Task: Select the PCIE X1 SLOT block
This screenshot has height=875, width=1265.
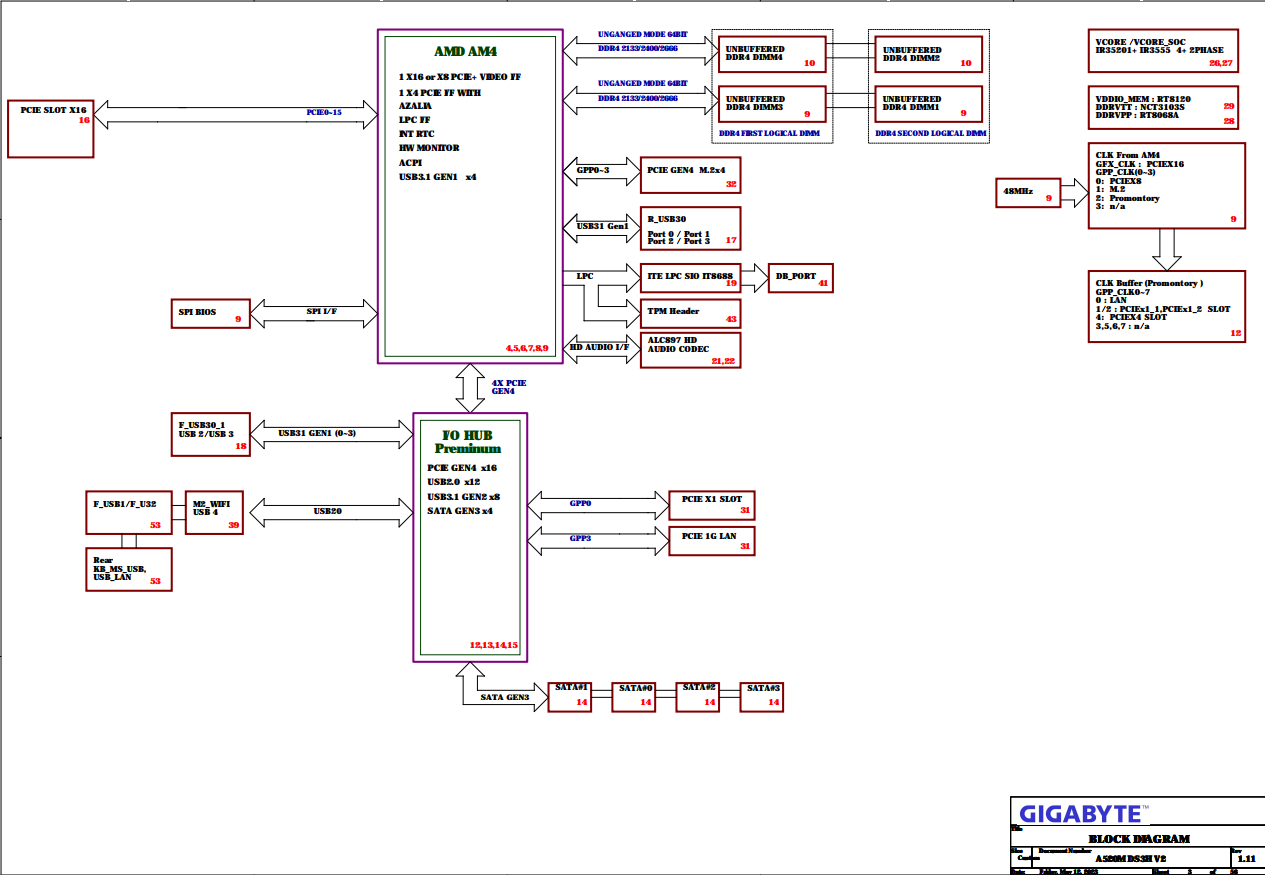Action: [x=711, y=506]
